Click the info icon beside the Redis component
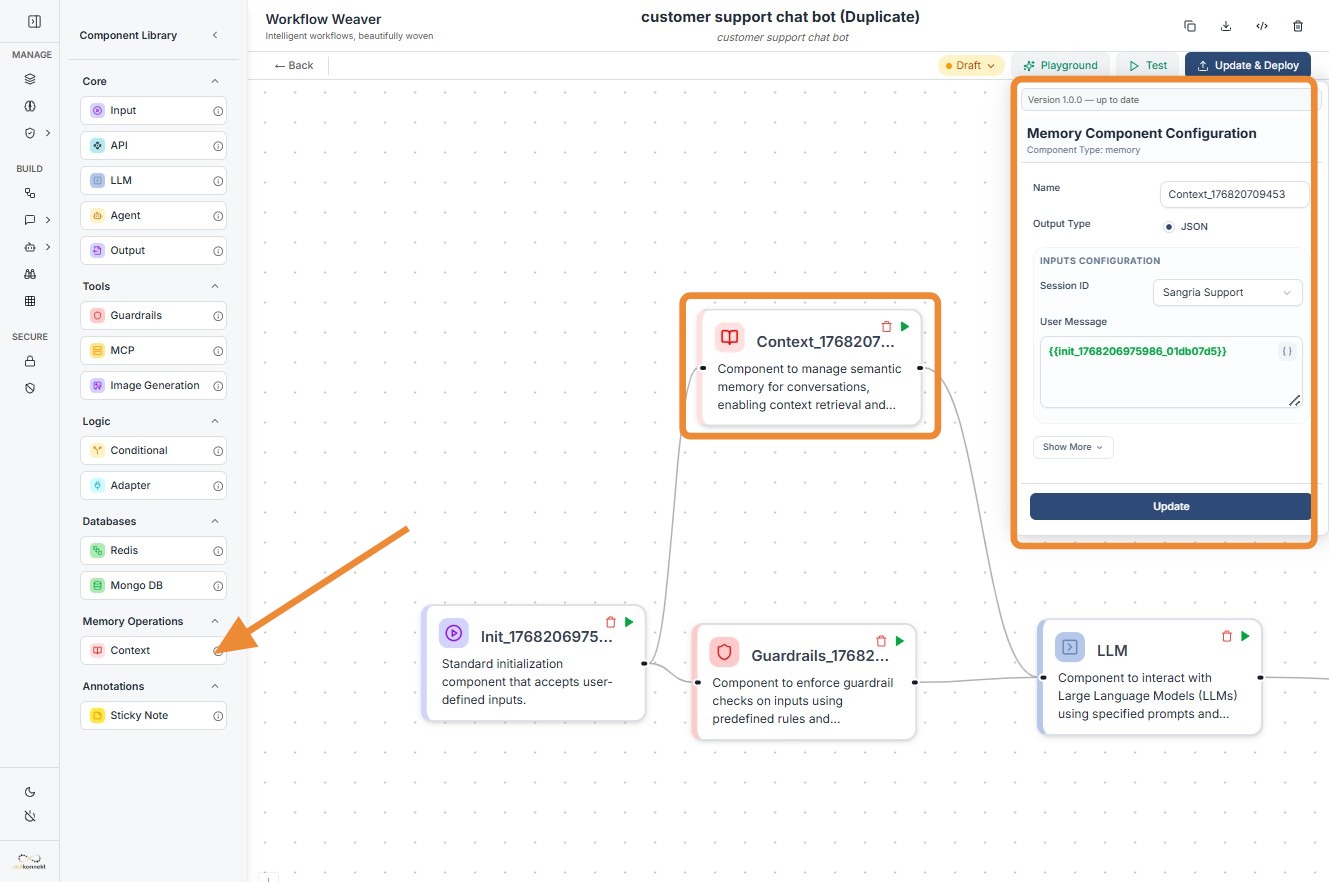The width and height of the screenshot is (1329, 882). pyautogui.click(x=218, y=551)
